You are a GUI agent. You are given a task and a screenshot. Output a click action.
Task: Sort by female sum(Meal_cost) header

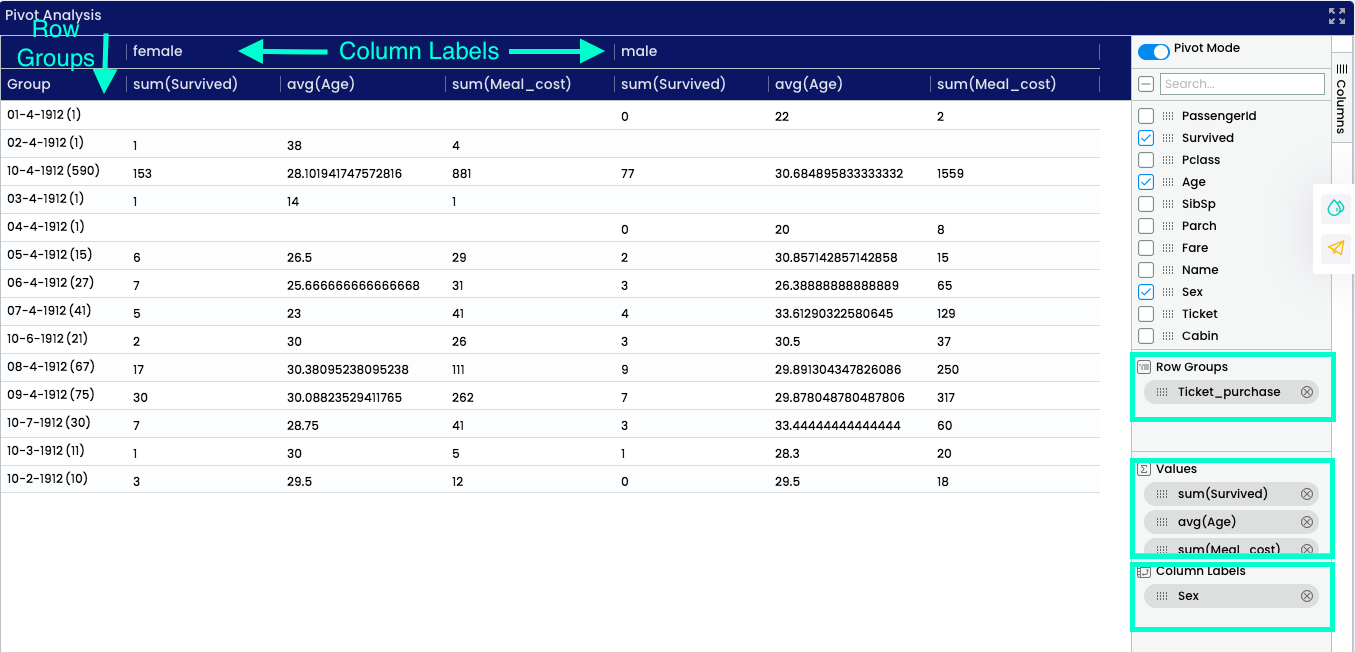tap(512, 84)
